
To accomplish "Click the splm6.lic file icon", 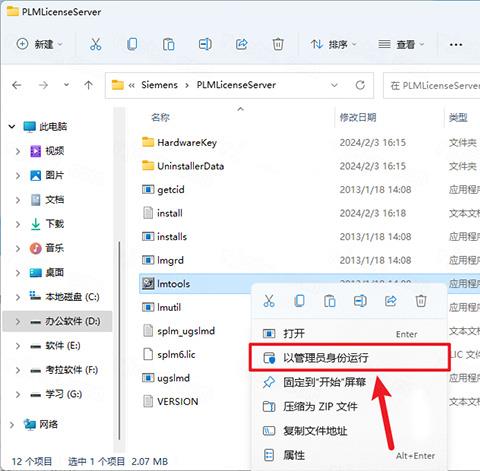I will tap(148, 354).
